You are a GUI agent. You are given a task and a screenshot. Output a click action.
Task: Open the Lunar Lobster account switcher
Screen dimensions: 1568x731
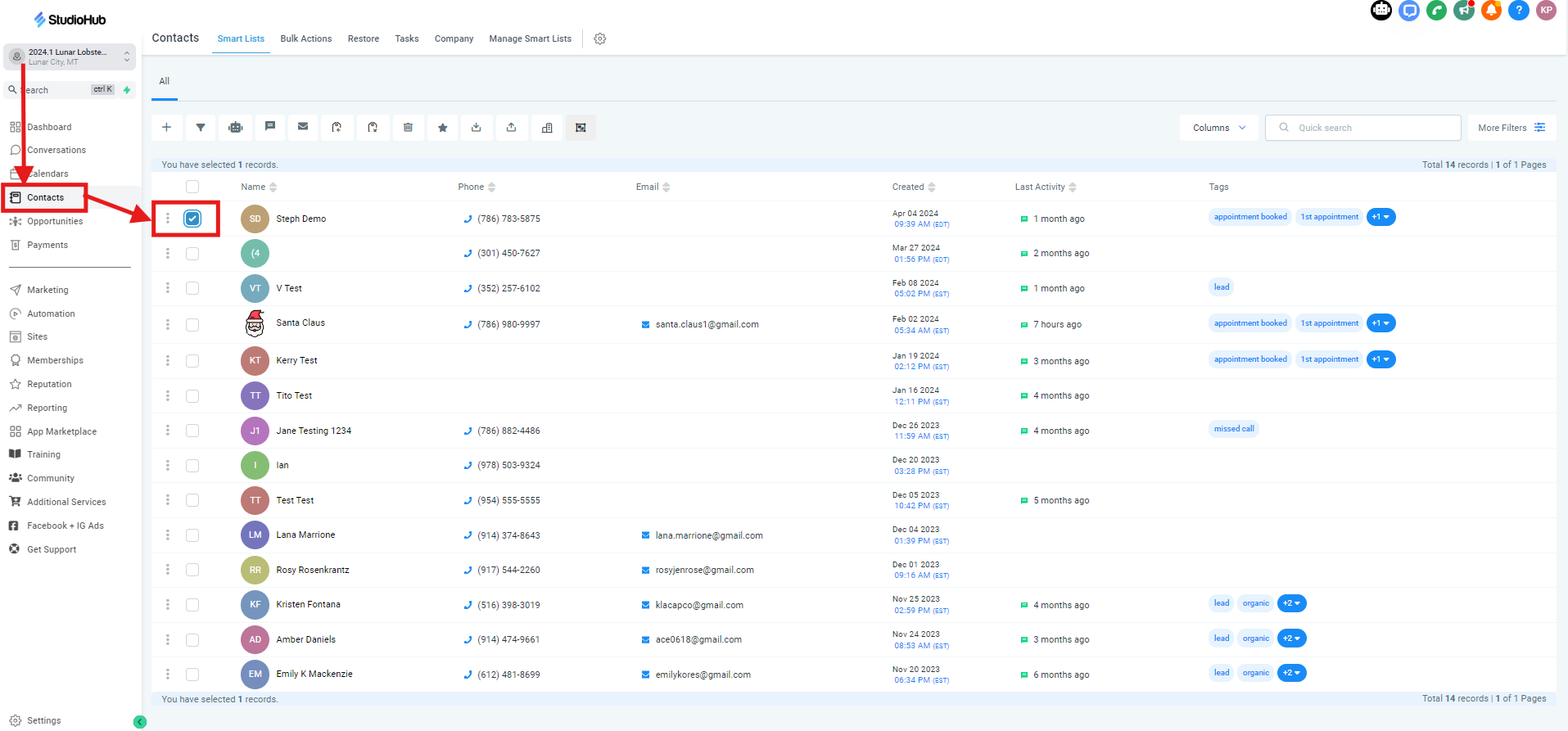(x=70, y=56)
